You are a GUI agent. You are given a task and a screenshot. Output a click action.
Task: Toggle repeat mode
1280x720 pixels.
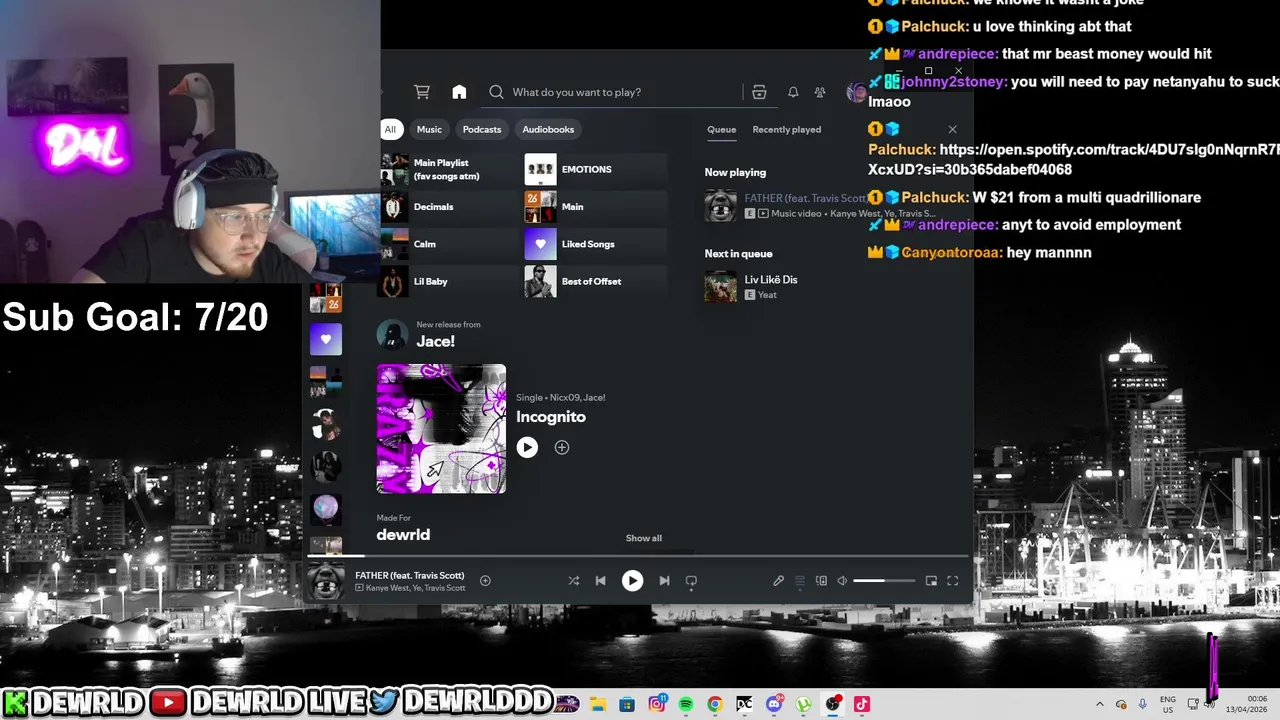pos(691,580)
